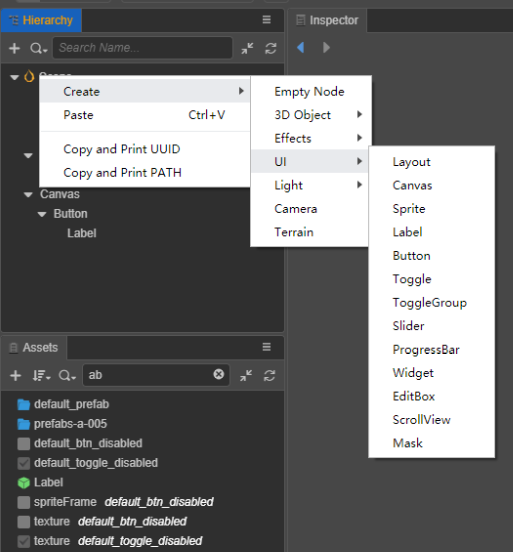Open the prefabs-a-005 folder in Assets
Viewport: 513px width, 552px height.
pyautogui.click(x=62, y=424)
